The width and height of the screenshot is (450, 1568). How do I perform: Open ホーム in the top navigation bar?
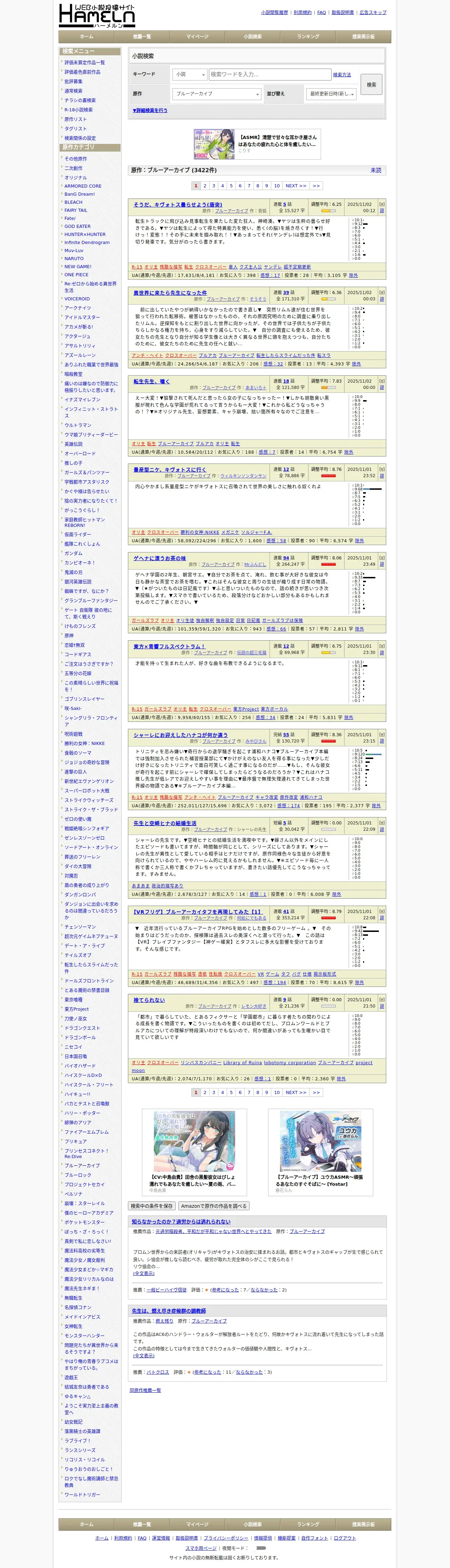coord(87,36)
